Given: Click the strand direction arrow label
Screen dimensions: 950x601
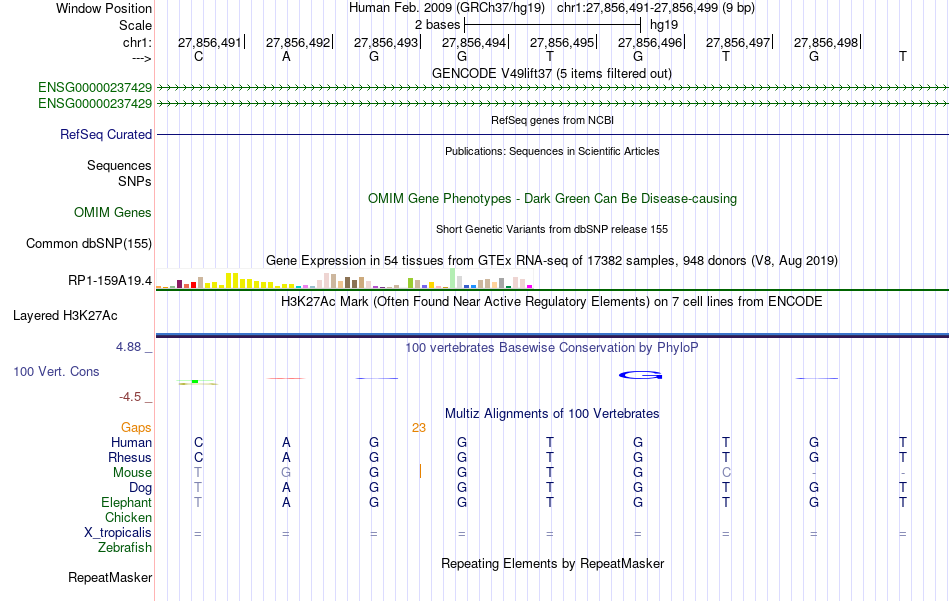Looking at the screenshot, I should [142, 58].
